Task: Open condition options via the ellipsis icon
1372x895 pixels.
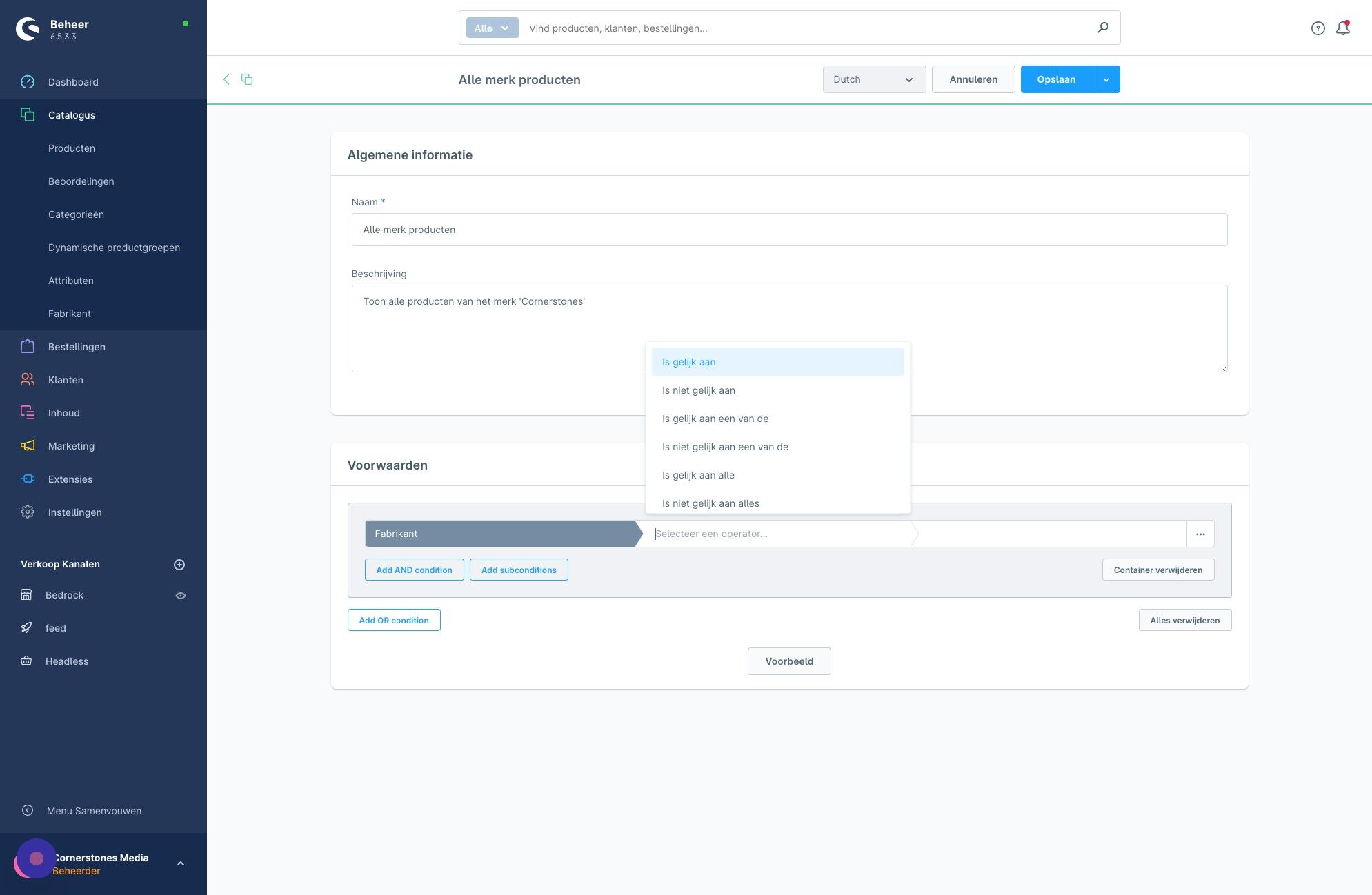Action: 1200,533
